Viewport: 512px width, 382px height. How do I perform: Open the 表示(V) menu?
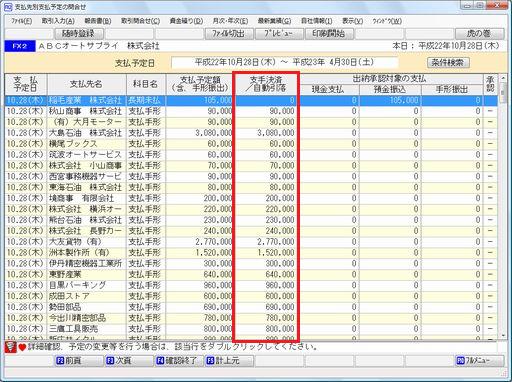(353, 21)
